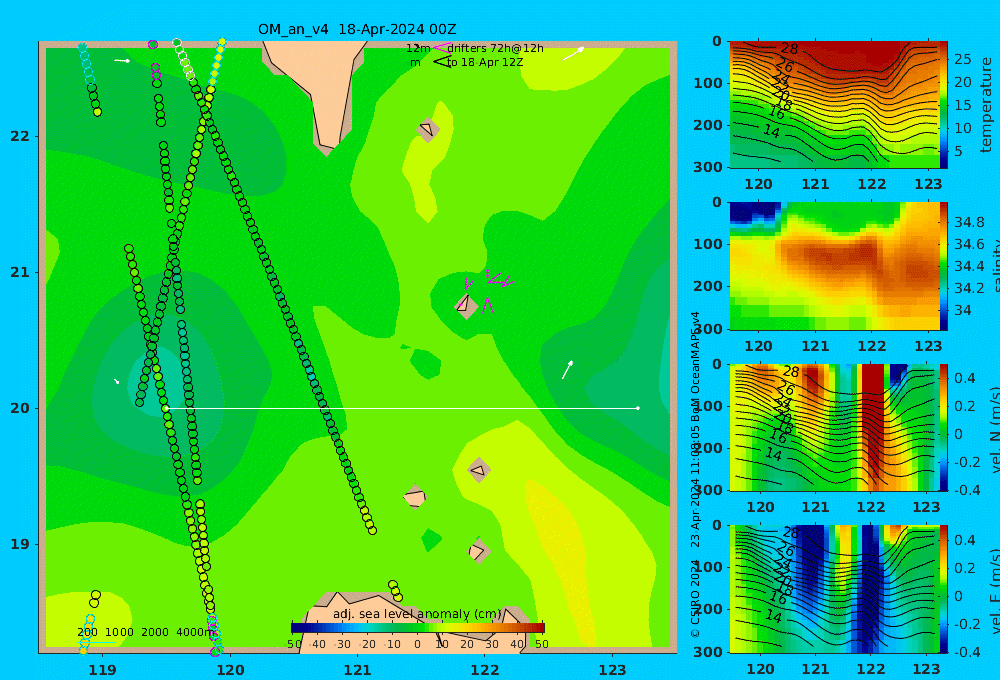Click longitude label 119 on the map axis
Screen dimensions: 1000x680
click(103, 670)
